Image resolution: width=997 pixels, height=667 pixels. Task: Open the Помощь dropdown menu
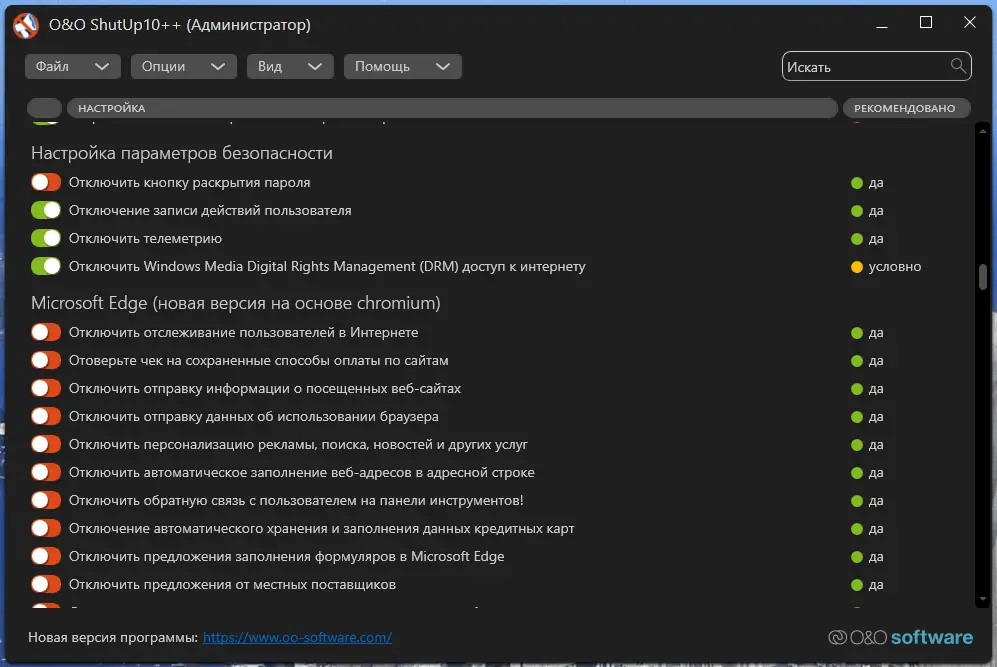(402, 66)
